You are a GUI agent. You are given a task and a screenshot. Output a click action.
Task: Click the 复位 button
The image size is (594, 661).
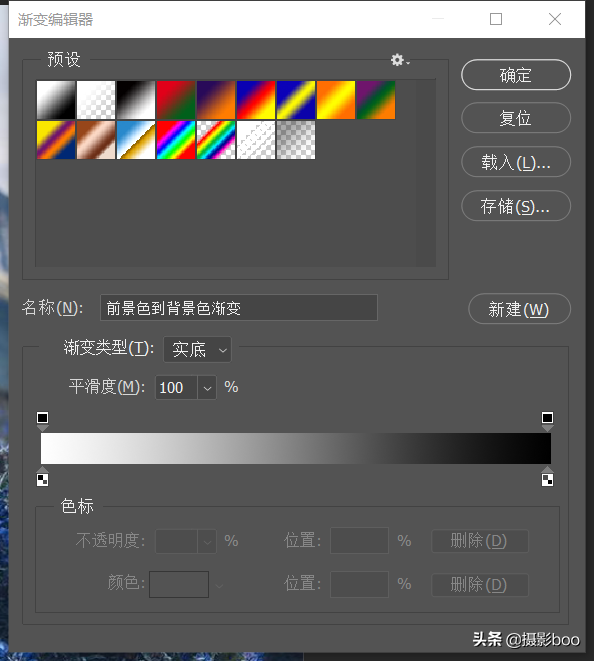point(516,118)
